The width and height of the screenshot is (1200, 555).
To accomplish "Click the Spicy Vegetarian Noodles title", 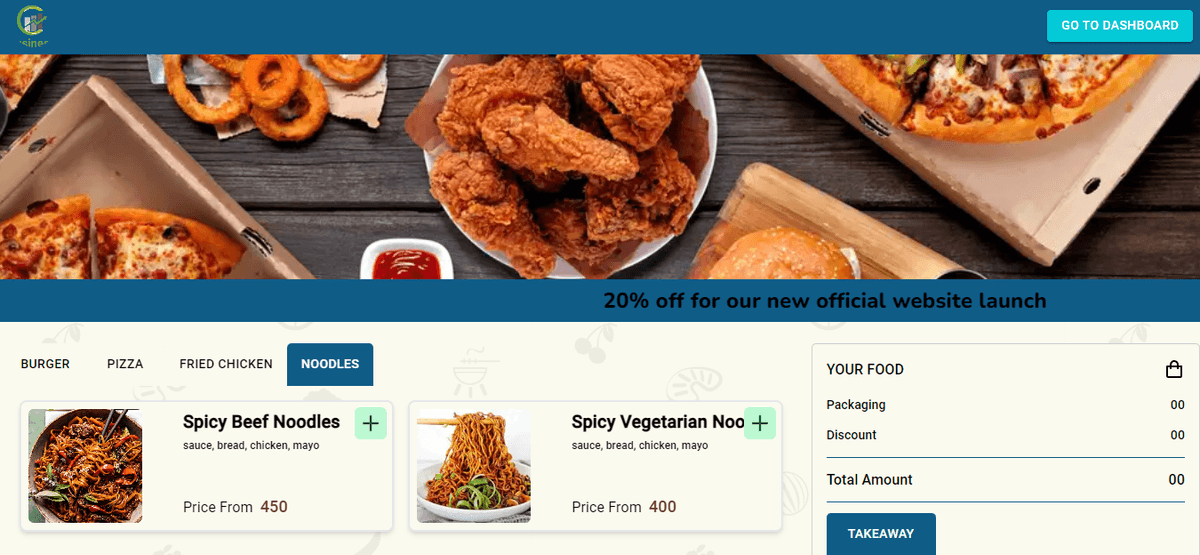I will 658,422.
